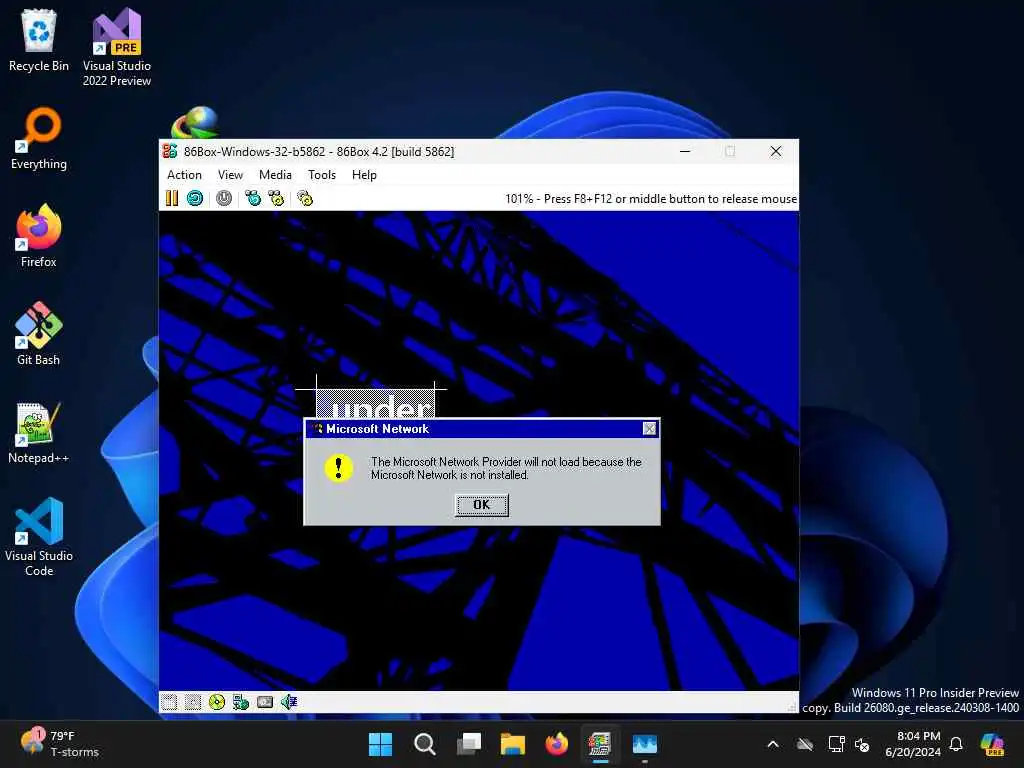Click the network tray icon

coord(836,744)
